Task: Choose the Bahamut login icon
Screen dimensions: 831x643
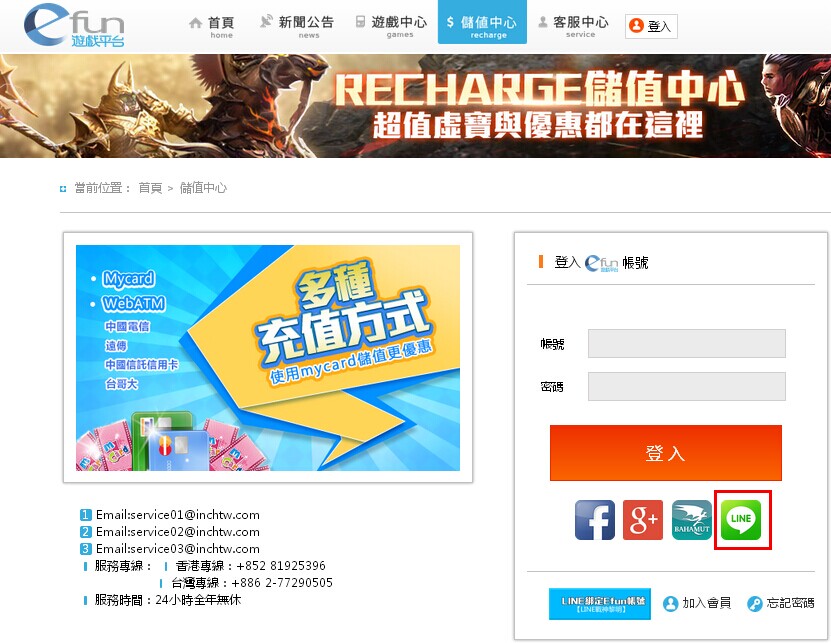Action: pyautogui.click(x=692, y=520)
